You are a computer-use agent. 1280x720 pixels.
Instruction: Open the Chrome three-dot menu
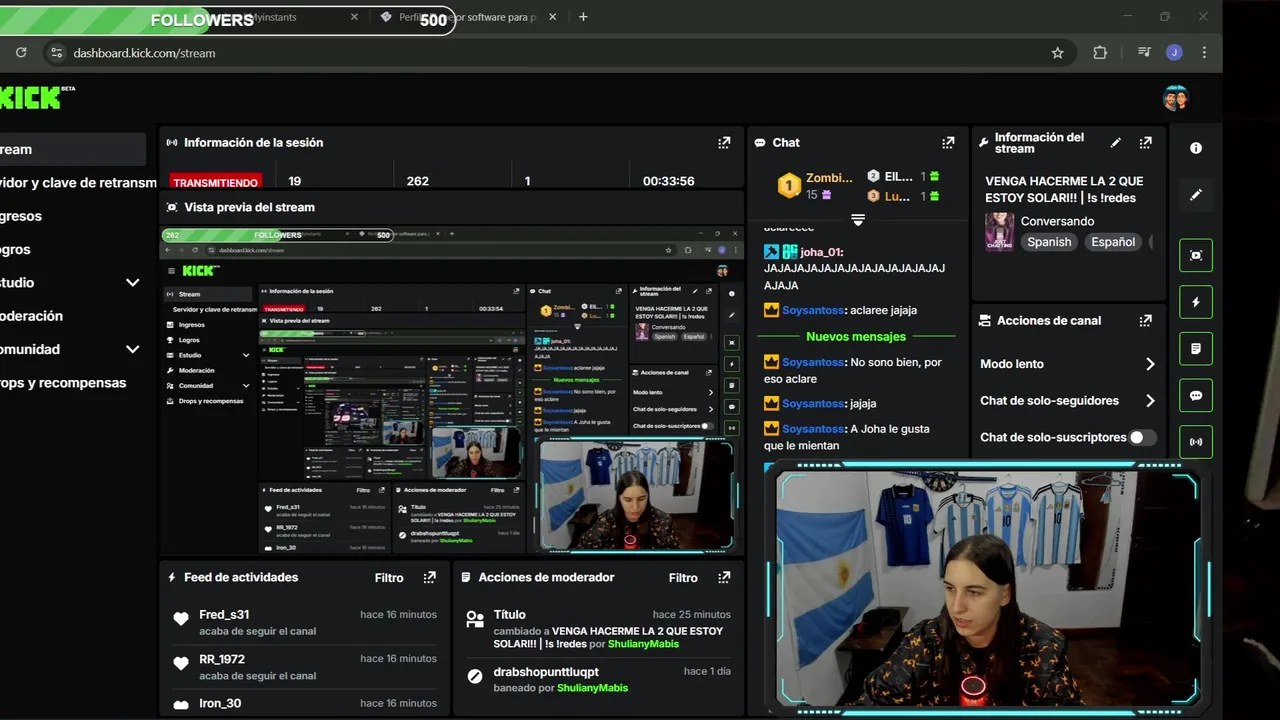[1204, 53]
